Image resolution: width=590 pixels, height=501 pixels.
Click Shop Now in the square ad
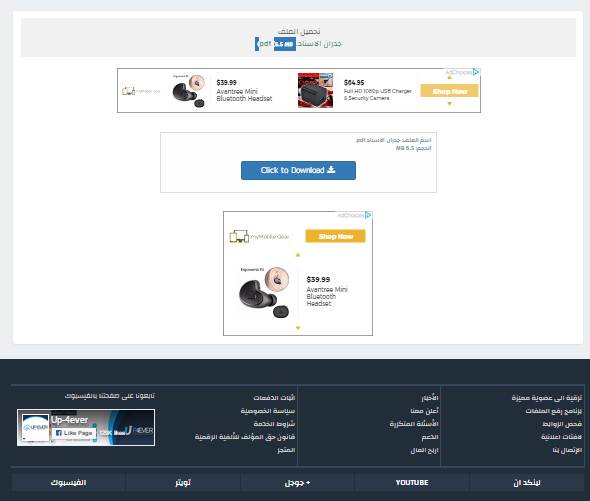[x=335, y=236]
